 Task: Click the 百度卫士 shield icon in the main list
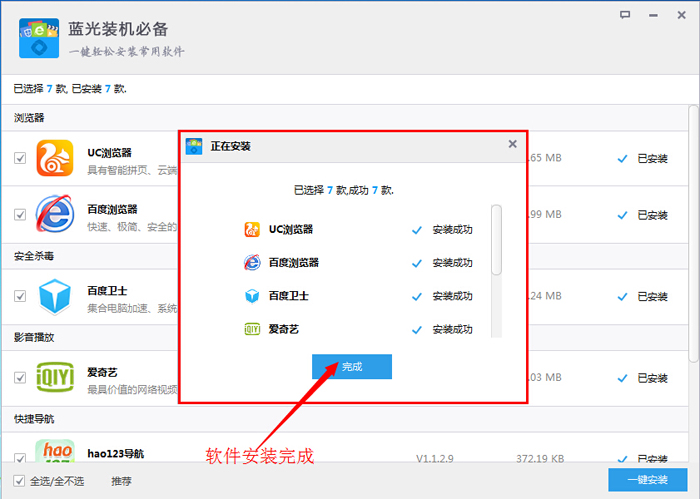pyautogui.click(x=55, y=297)
